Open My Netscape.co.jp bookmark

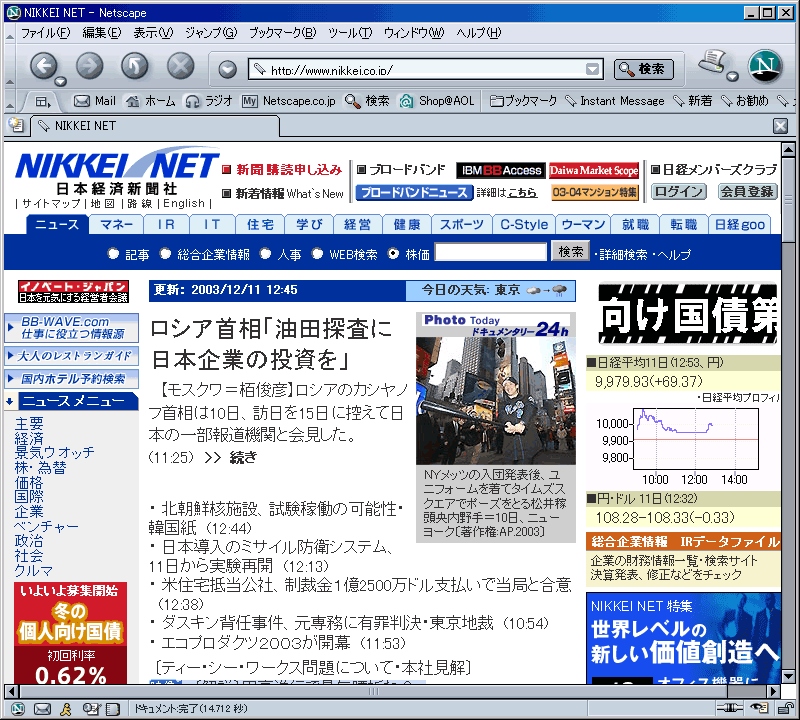click(289, 101)
